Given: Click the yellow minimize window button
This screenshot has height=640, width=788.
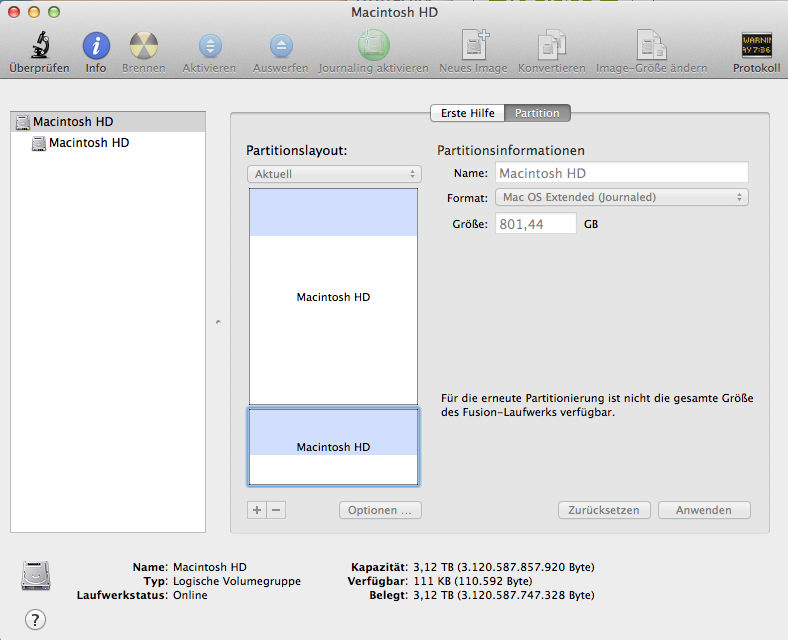Looking at the screenshot, I should click(34, 12).
